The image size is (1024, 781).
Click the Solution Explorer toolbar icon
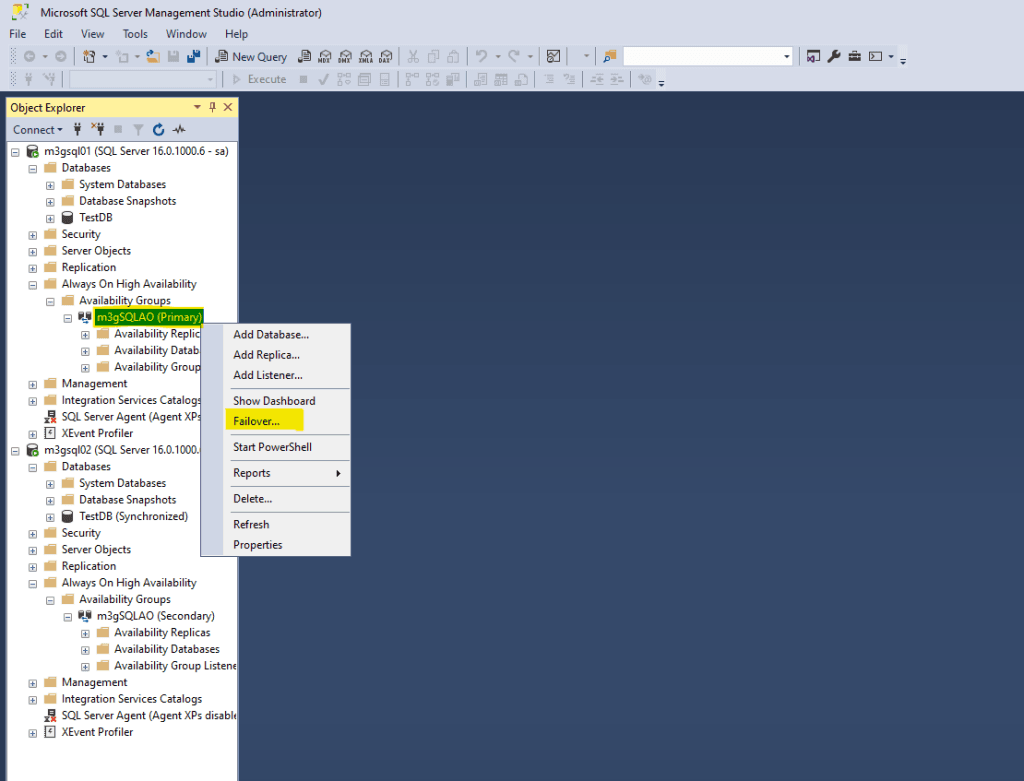coord(813,57)
